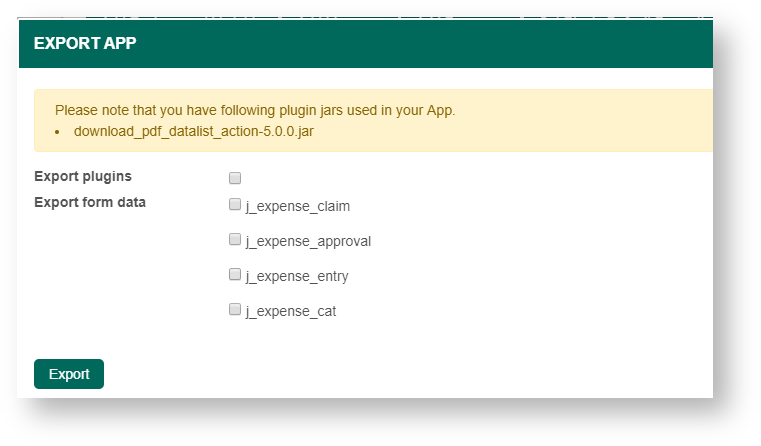Image resolution: width=761 pixels, height=446 pixels.
Task: Check the j_expense_approval checkbox
Action: tap(235, 240)
